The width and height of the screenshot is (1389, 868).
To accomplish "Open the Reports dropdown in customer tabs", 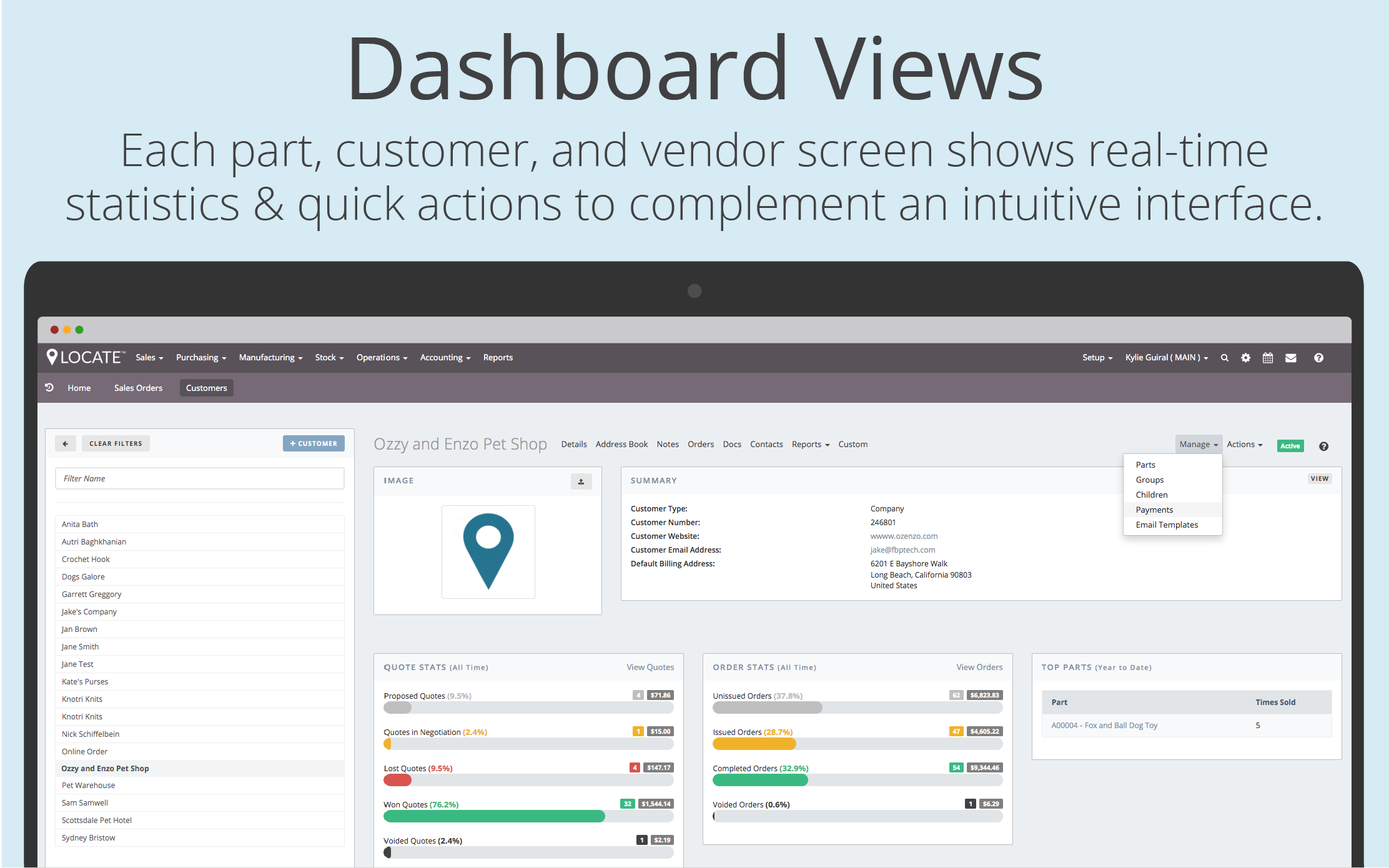I will coord(810,445).
